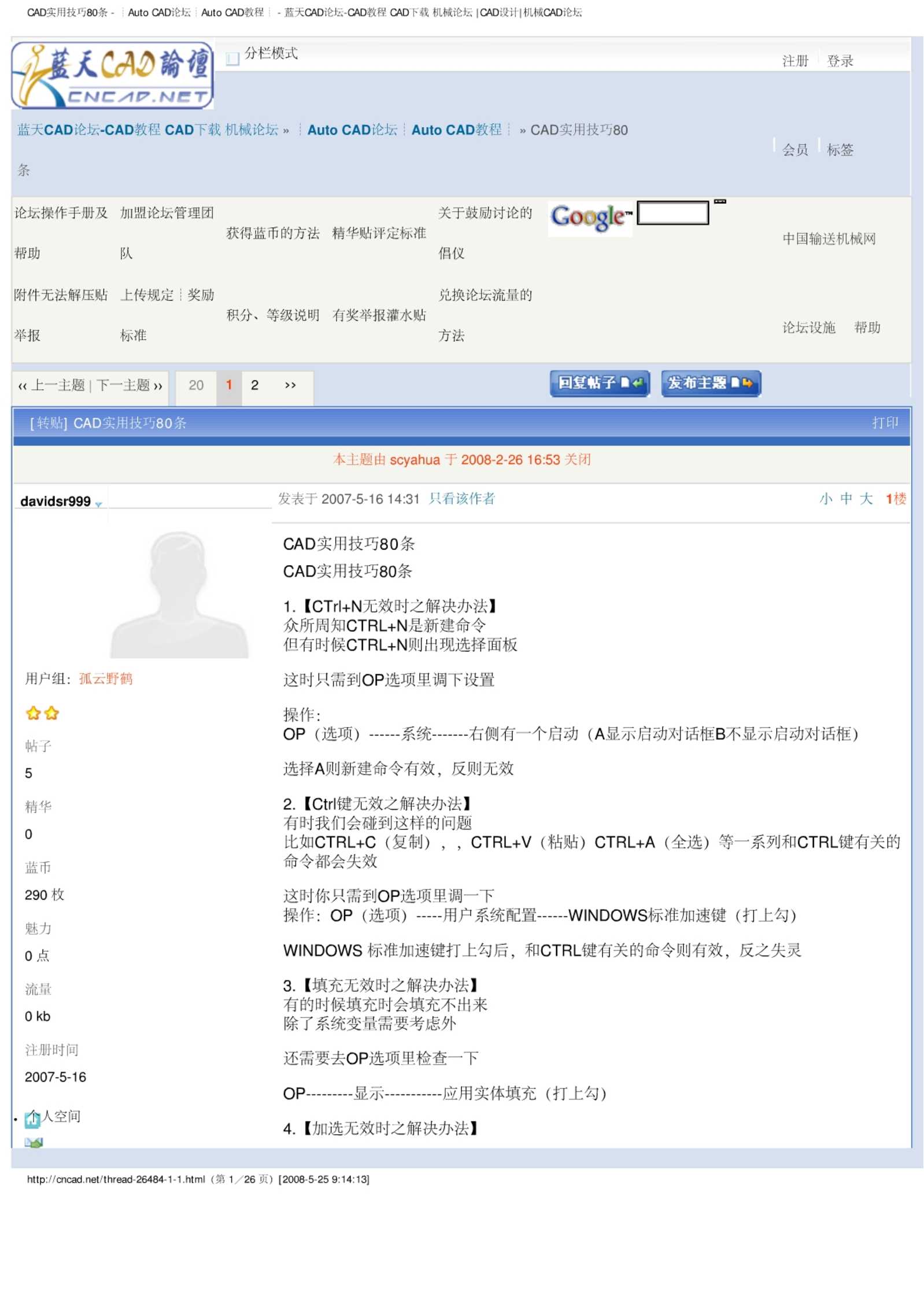Screen dimensions: 924x1299
Task: Open user group 孤云野鹤 link
Action: pos(106,678)
